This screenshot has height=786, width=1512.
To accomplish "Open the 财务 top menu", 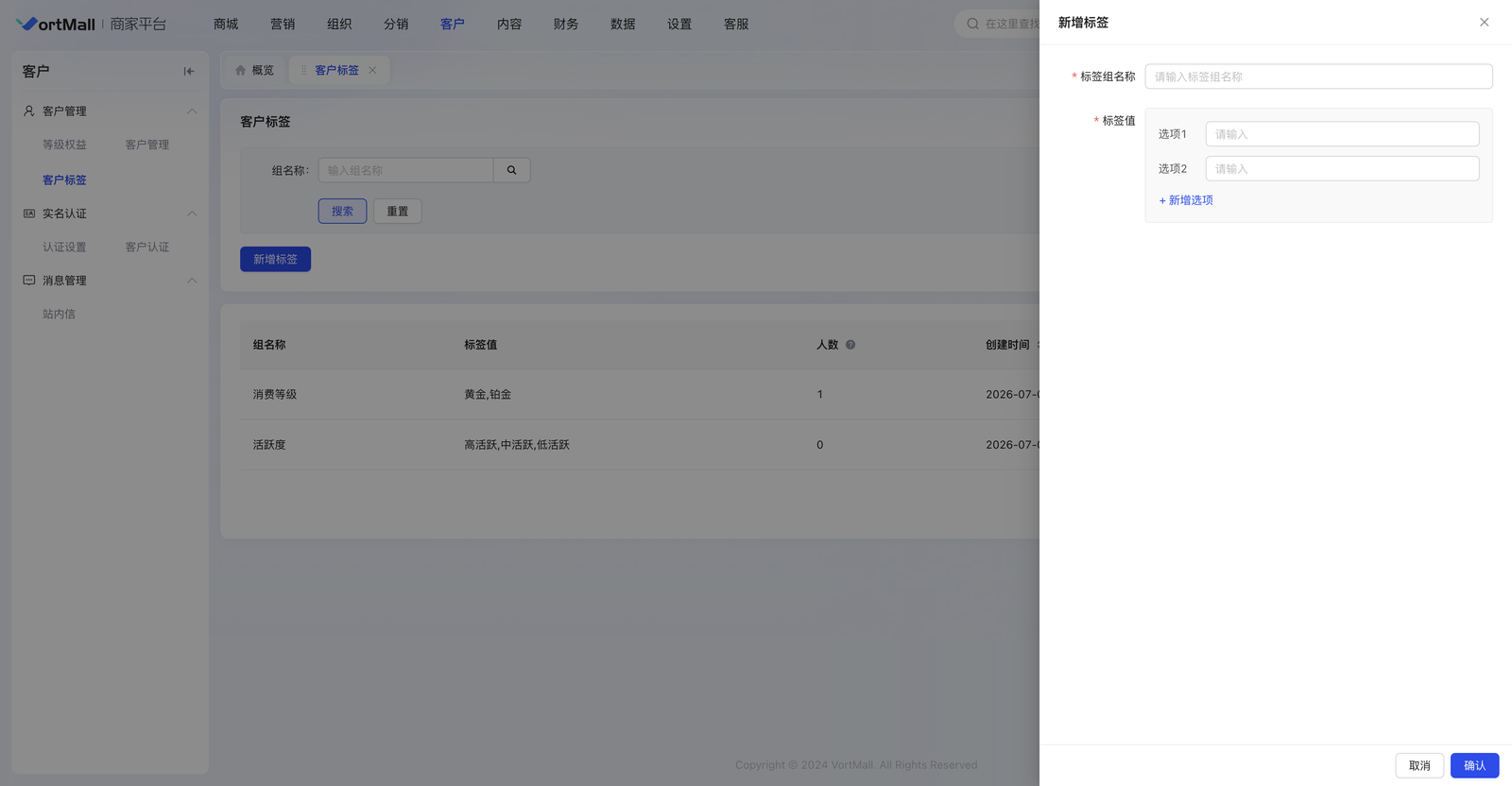I will tap(566, 24).
